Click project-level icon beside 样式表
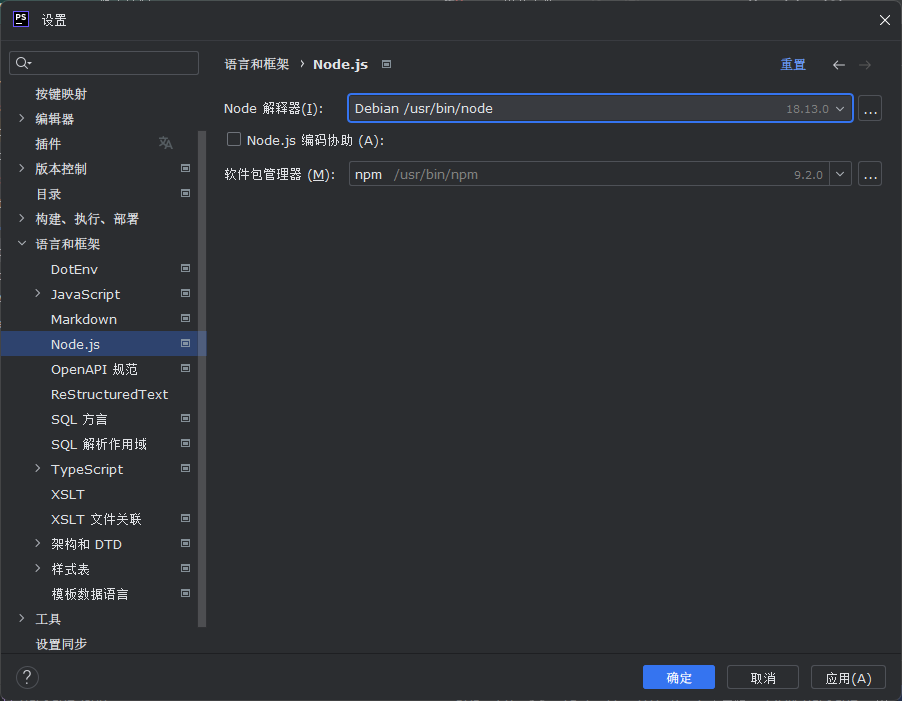 click(x=185, y=569)
